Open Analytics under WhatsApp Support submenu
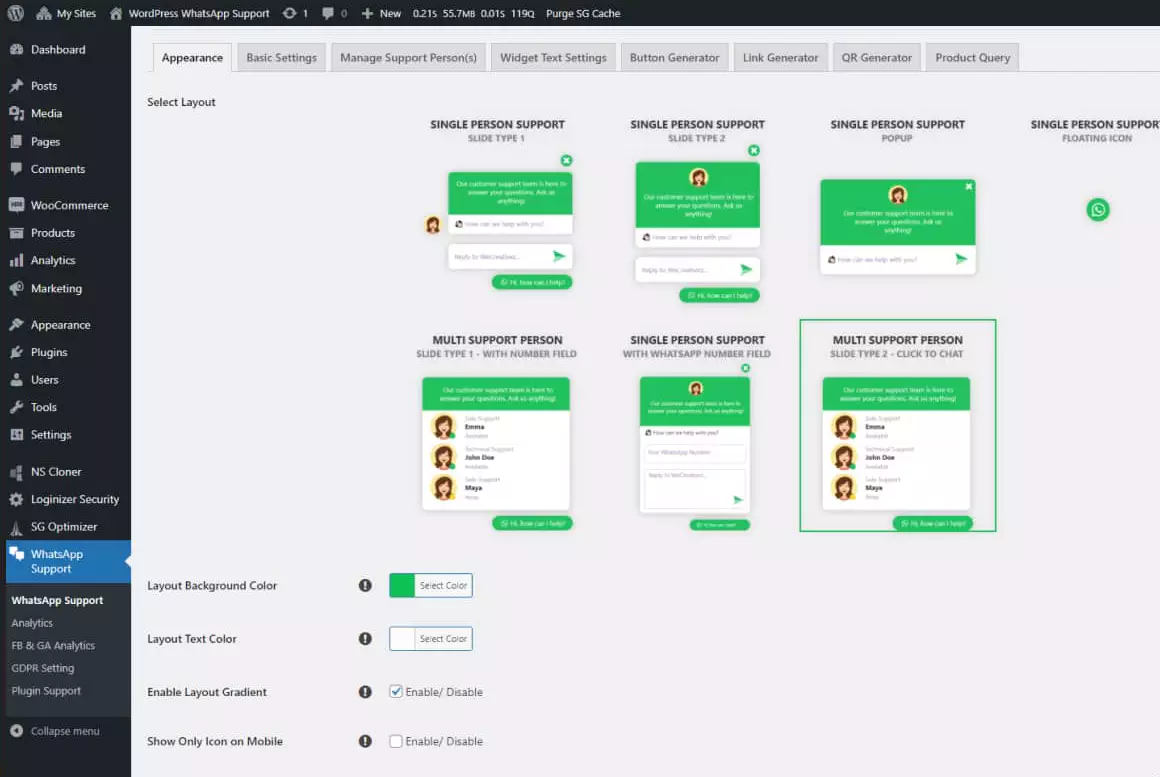Viewport: 1160px width, 777px height. 32,623
